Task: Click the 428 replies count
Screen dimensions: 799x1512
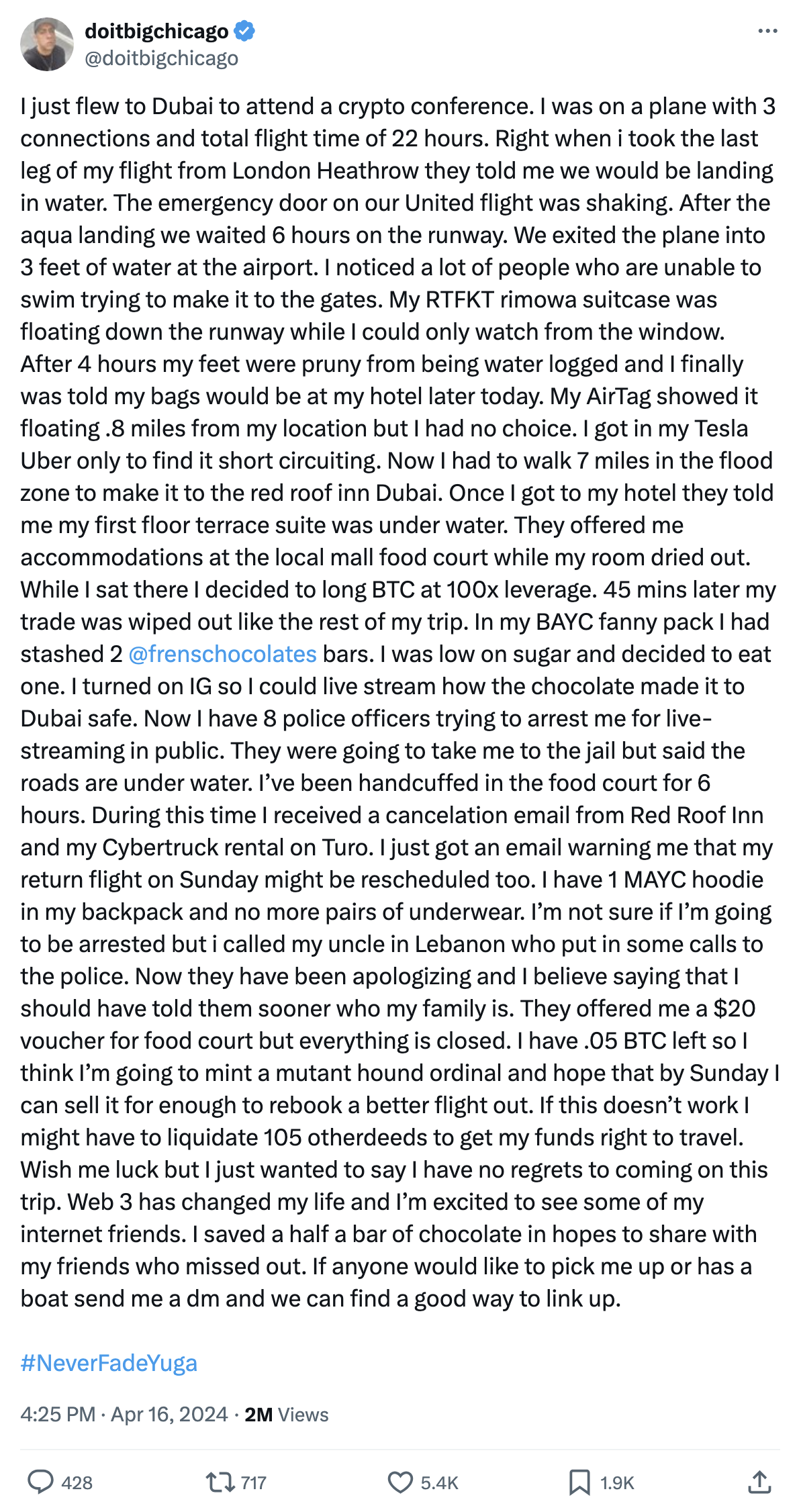Action: (x=77, y=1482)
